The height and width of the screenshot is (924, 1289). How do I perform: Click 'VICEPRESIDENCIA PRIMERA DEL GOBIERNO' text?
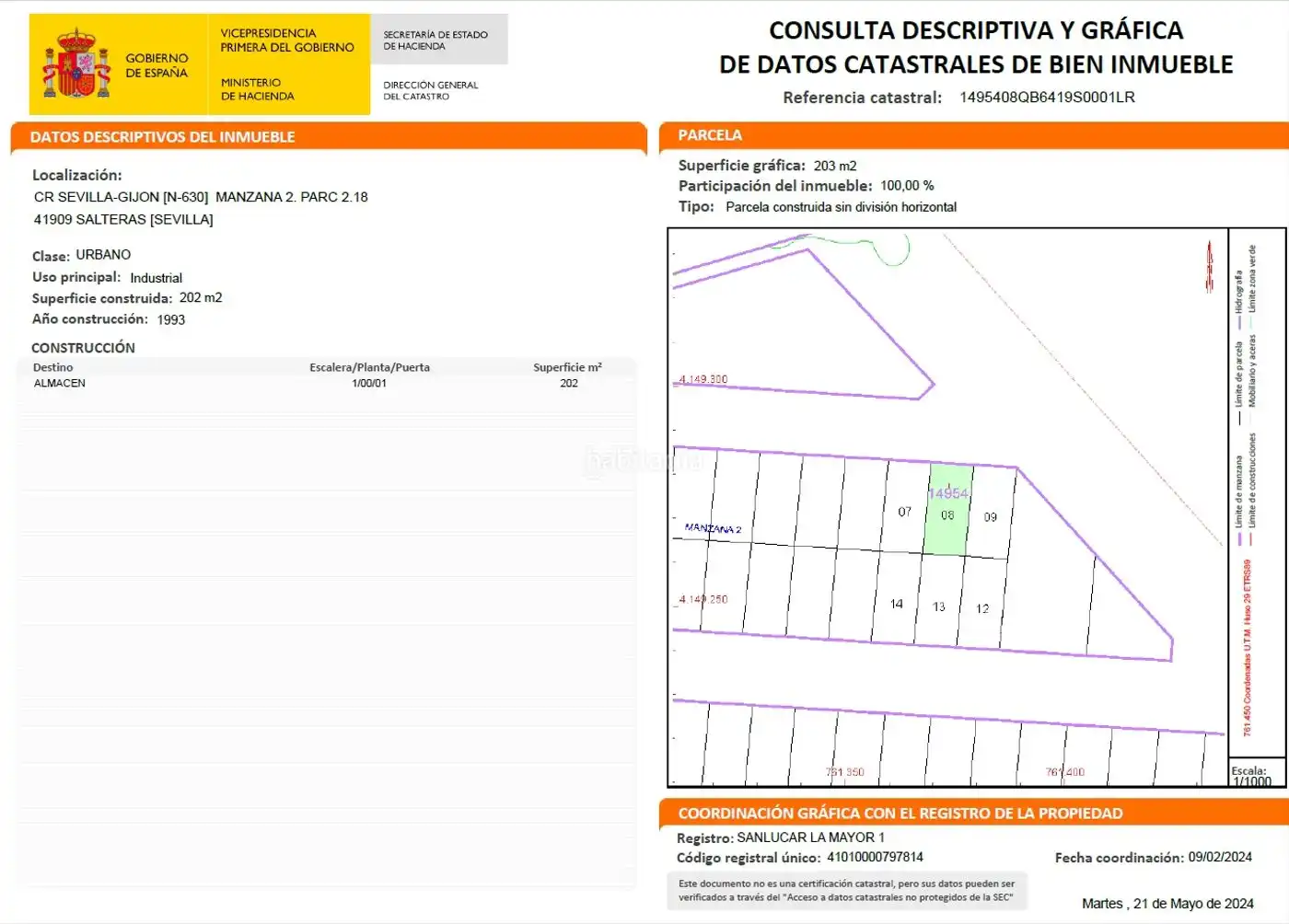point(287,40)
